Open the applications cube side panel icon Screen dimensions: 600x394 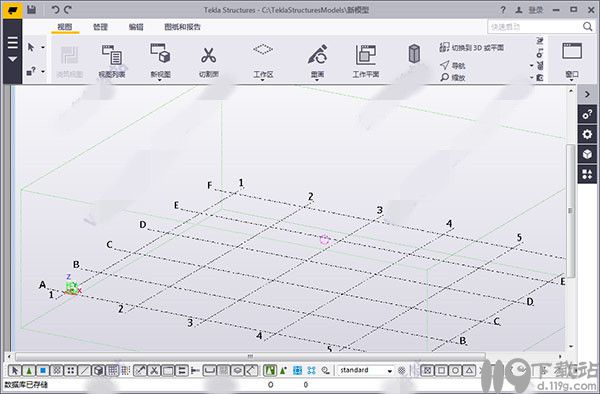pyautogui.click(x=587, y=154)
